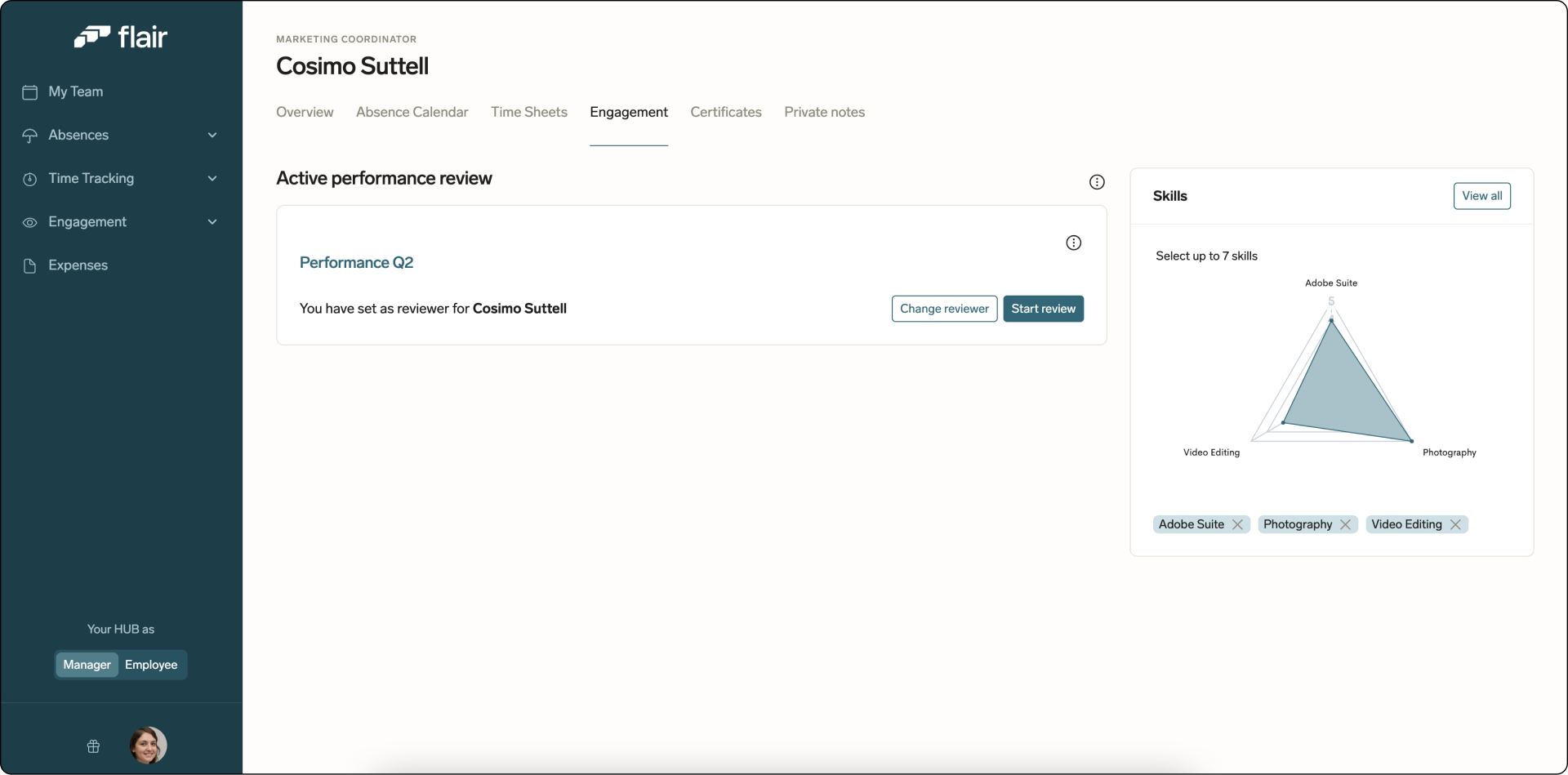Click the Engagement eye icon in the sidebar

click(x=29, y=222)
